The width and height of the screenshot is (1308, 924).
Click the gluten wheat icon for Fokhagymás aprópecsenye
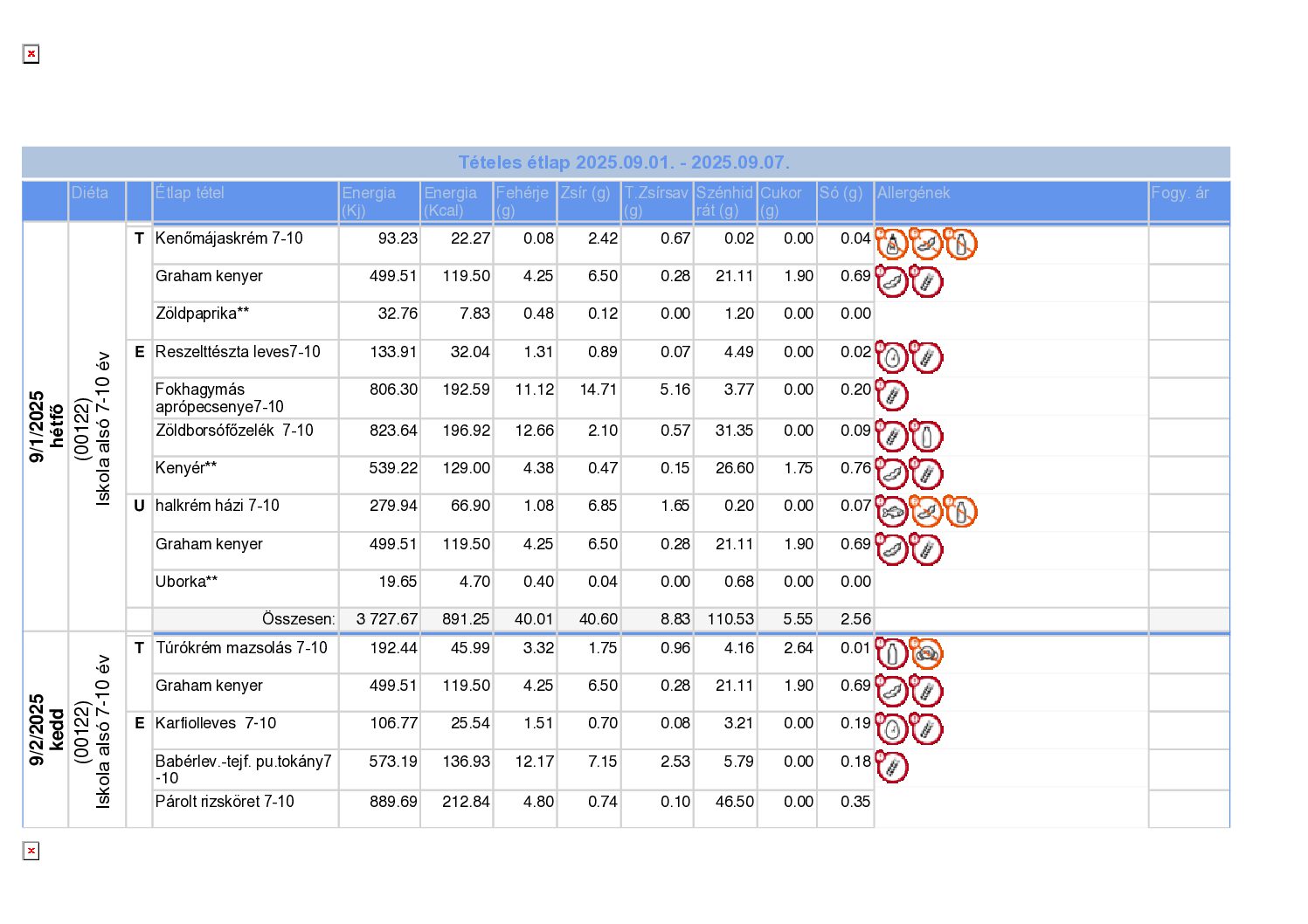point(892,396)
